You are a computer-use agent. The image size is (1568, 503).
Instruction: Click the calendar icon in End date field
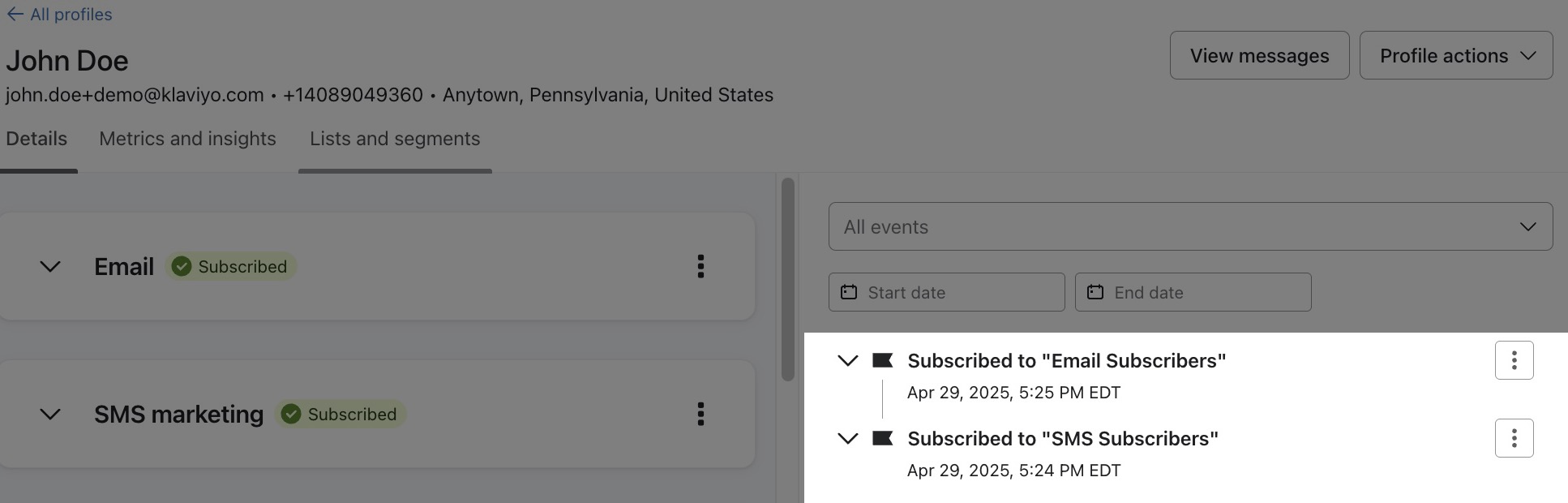pos(1097,292)
